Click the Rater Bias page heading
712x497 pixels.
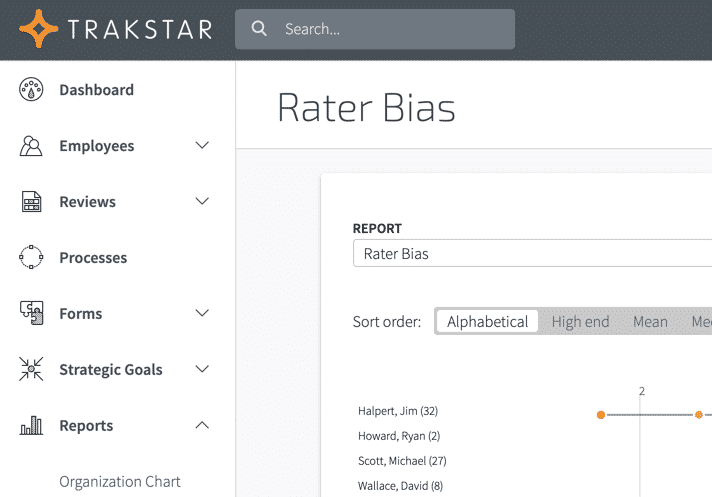[x=366, y=108]
